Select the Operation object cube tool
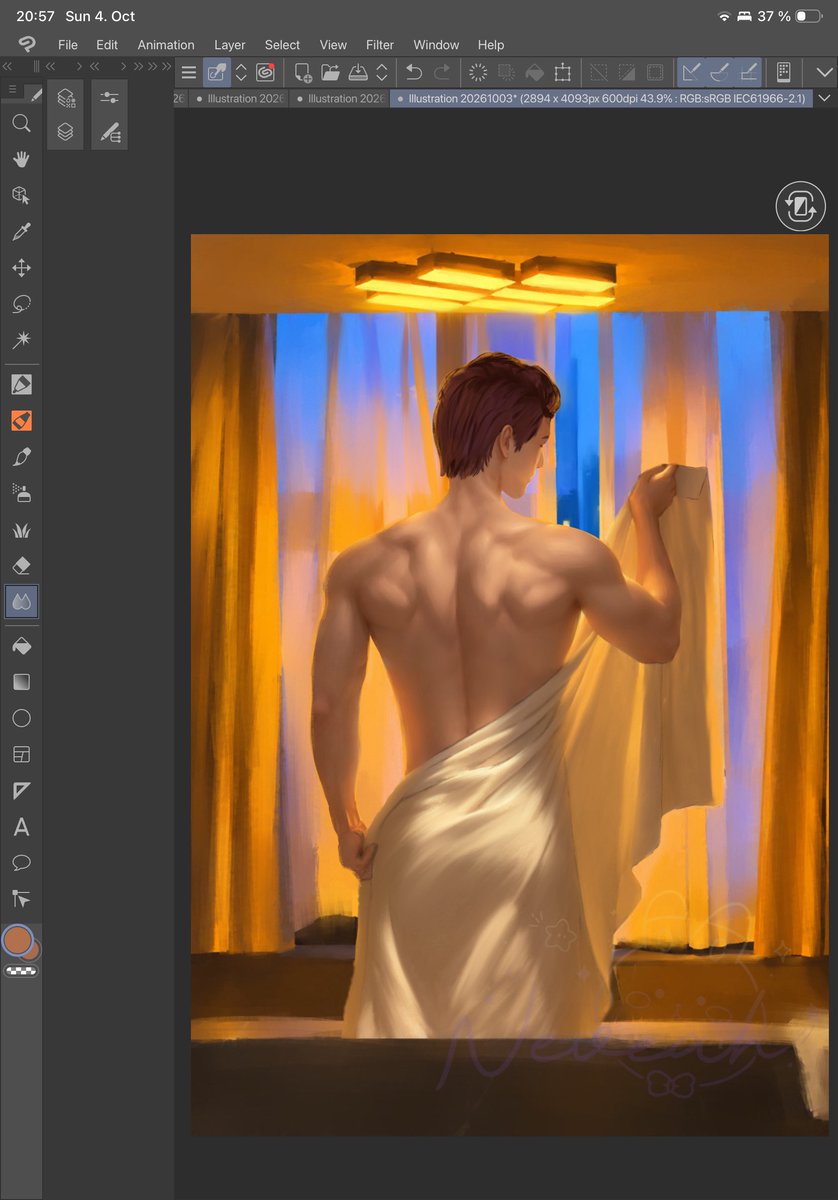Viewport: 838px width, 1200px height. (x=21, y=195)
